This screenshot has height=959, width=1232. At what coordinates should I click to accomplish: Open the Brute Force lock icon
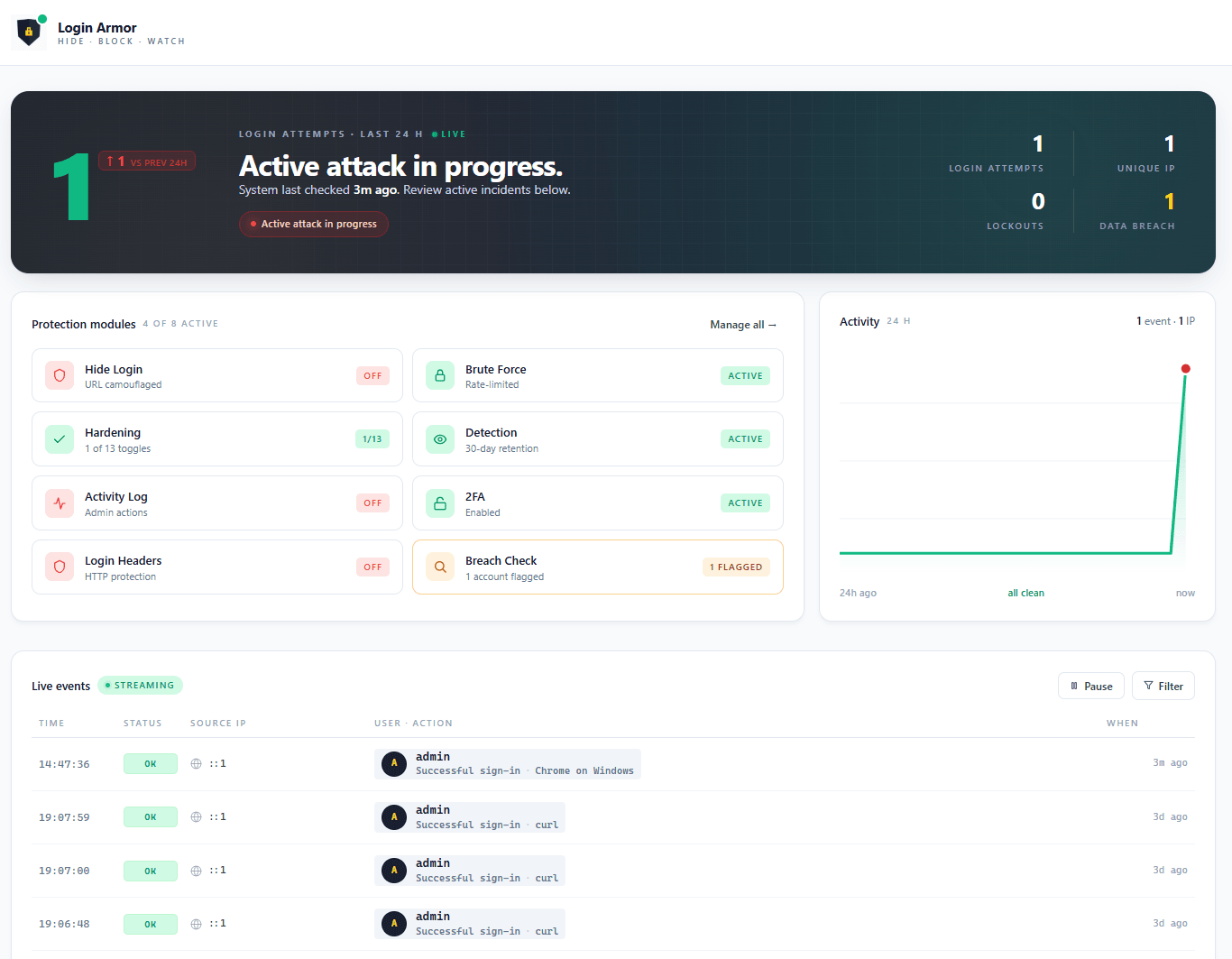click(x=439, y=375)
